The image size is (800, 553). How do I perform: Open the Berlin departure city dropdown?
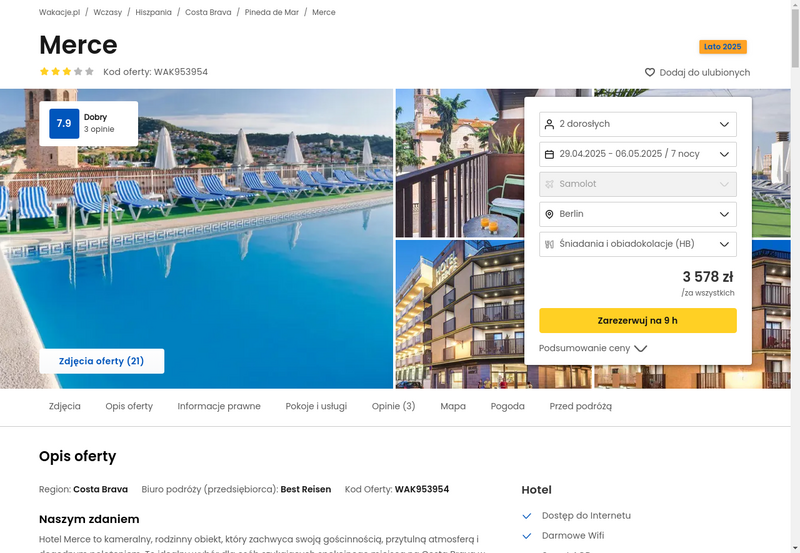[x=638, y=214]
